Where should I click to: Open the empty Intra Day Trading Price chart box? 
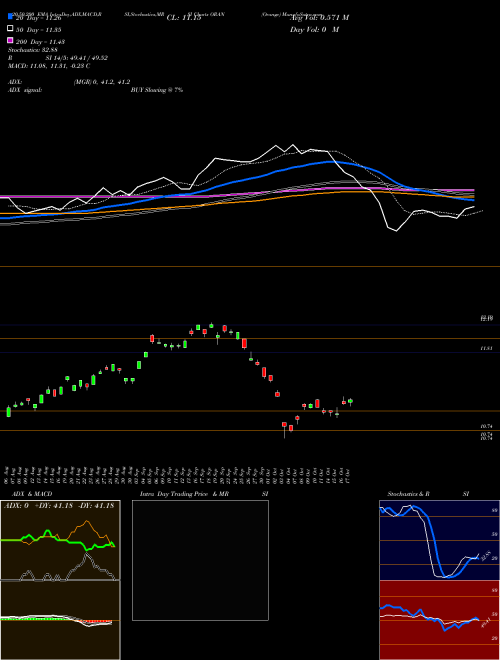[x=200, y=560]
